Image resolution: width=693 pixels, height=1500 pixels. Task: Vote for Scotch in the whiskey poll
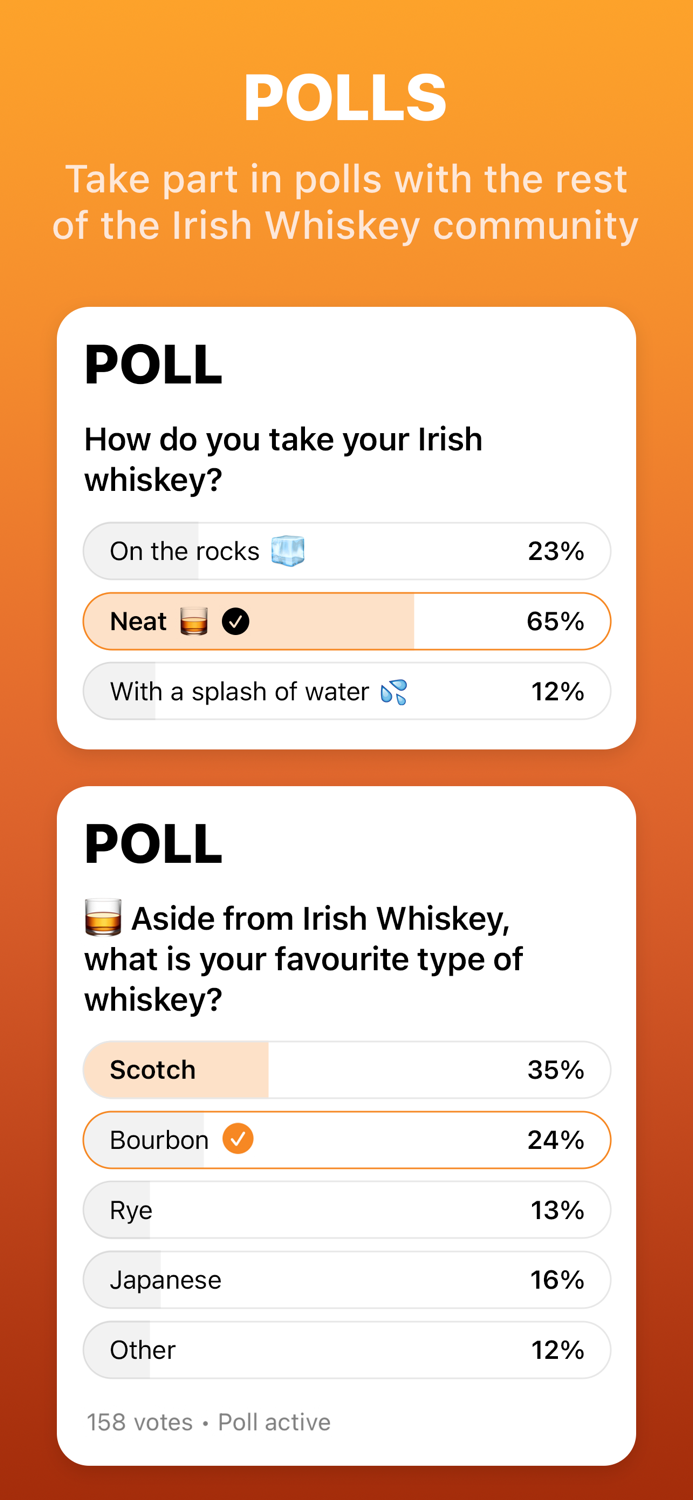click(x=347, y=1069)
